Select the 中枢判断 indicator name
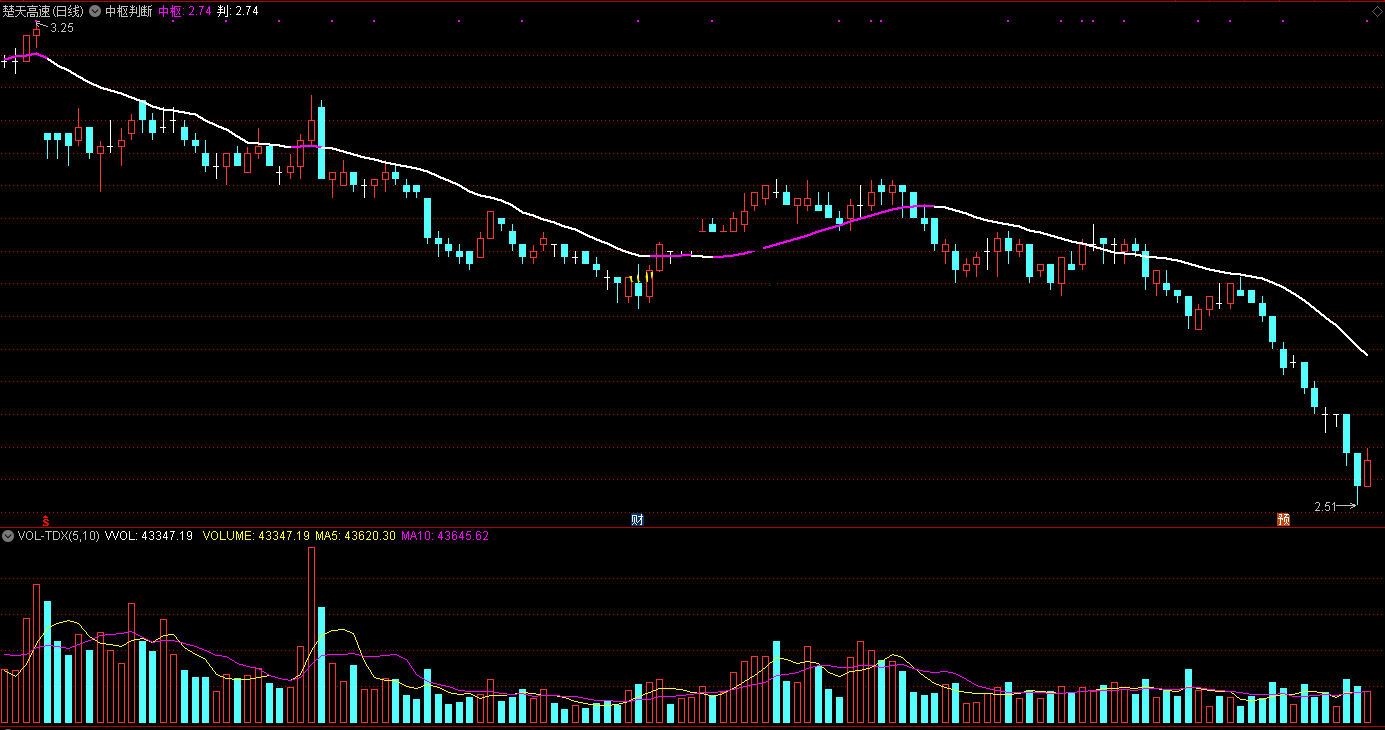Viewport: 1385px width, 730px height. (x=129, y=11)
